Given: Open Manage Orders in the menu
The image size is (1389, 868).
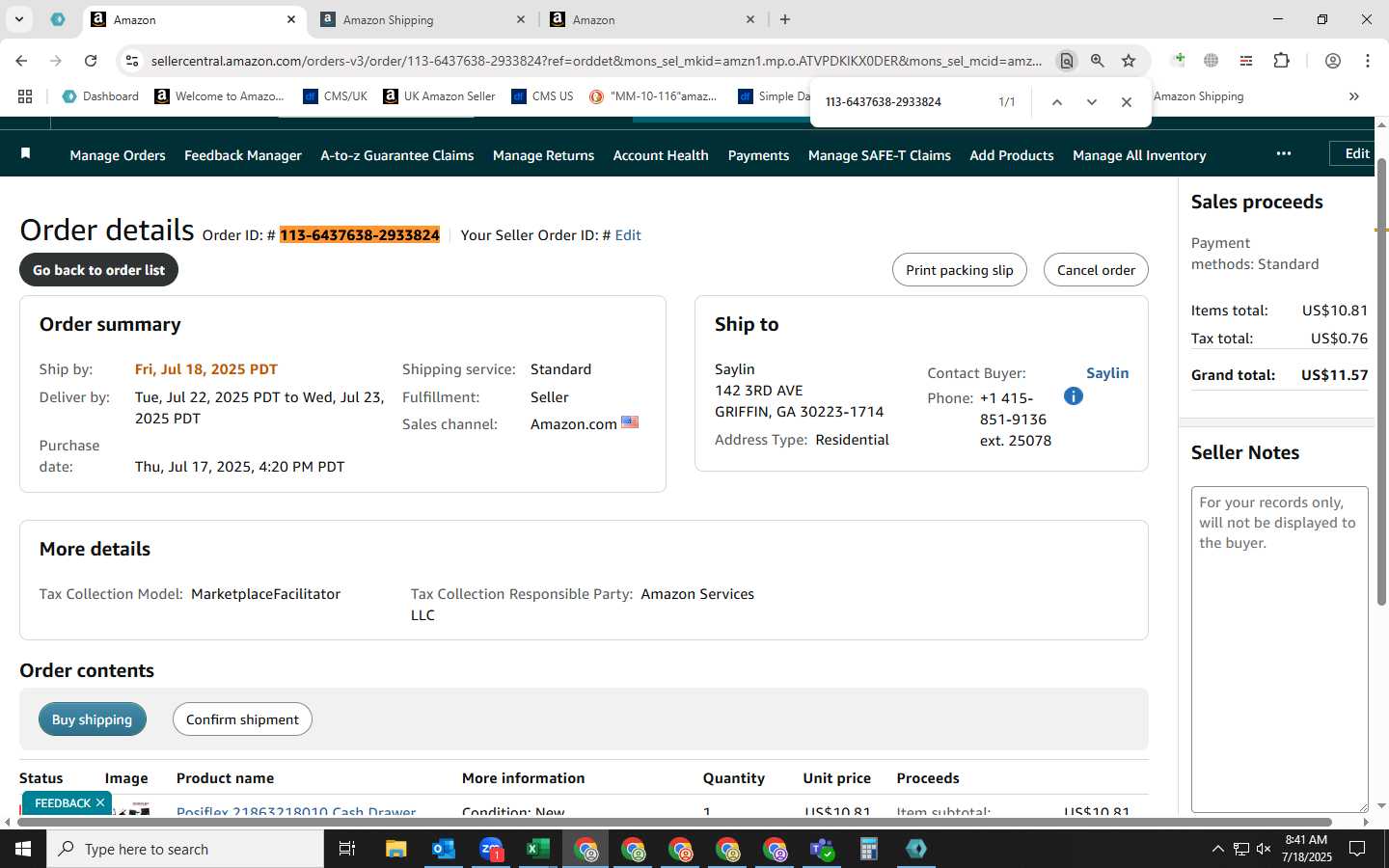Looking at the screenshot, I should coord(118,155).
